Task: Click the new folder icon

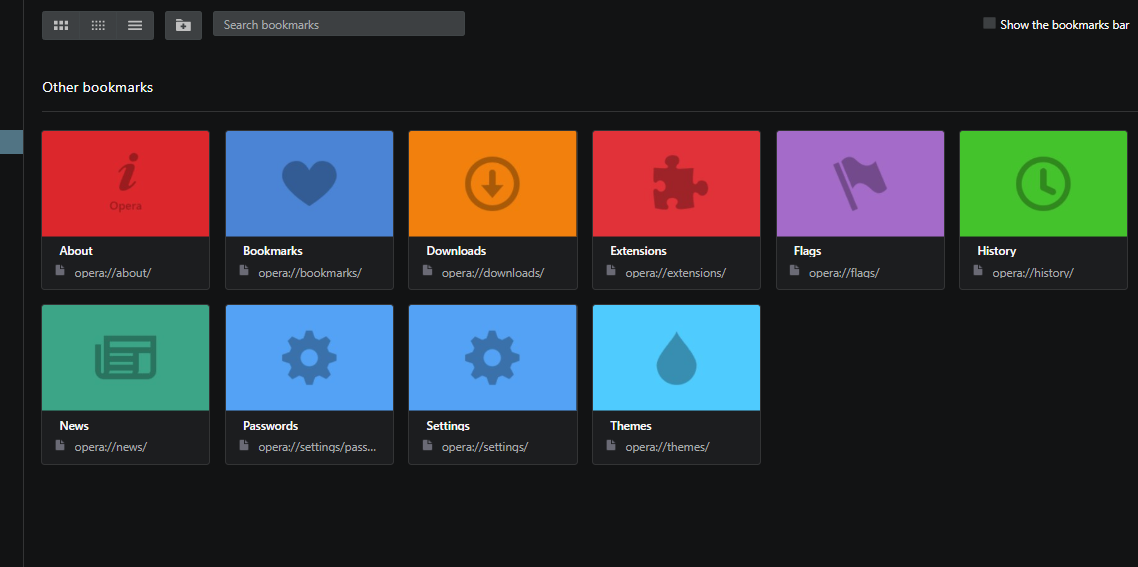Action: coord(183,25)
